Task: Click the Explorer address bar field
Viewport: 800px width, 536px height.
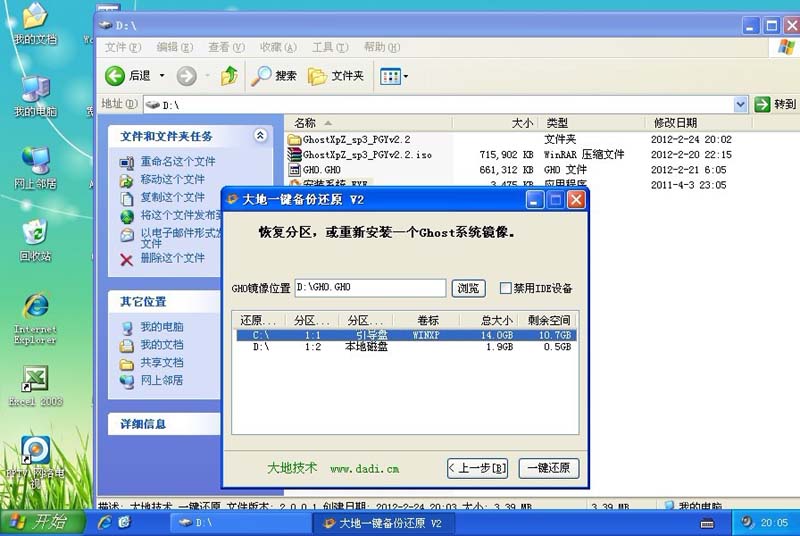Action: tap(439, 105)
